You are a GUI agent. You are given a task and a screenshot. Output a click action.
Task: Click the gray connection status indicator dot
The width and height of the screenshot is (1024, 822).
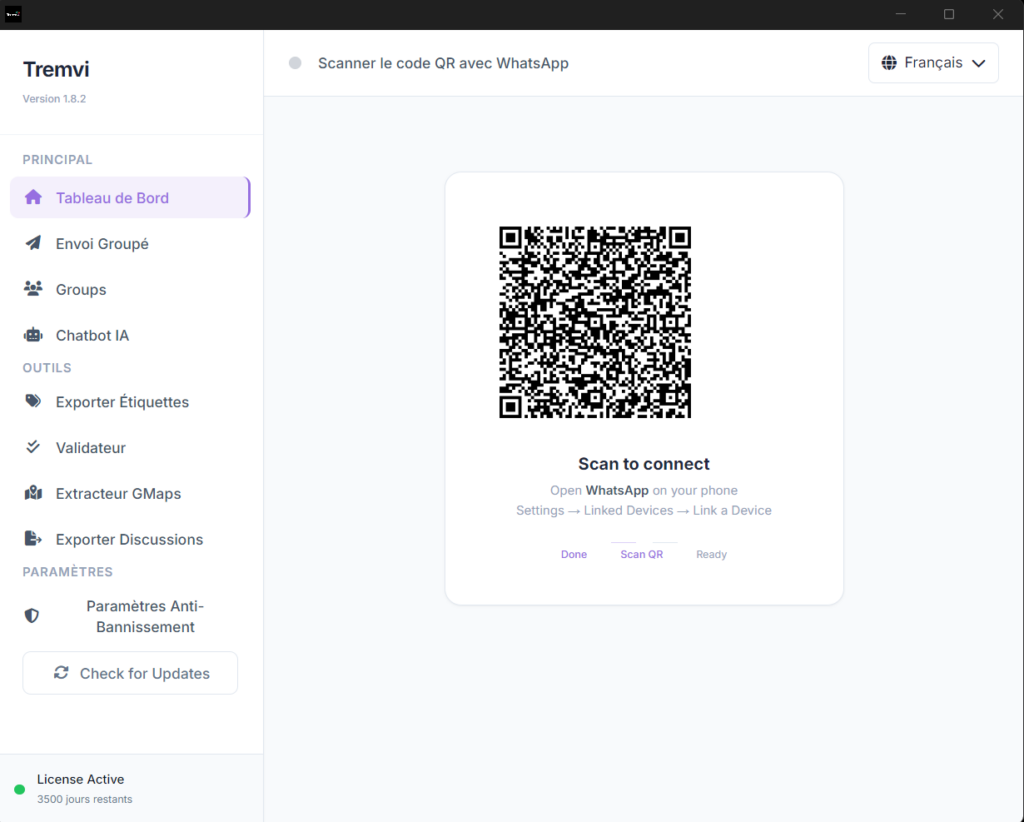click(295, 63)
